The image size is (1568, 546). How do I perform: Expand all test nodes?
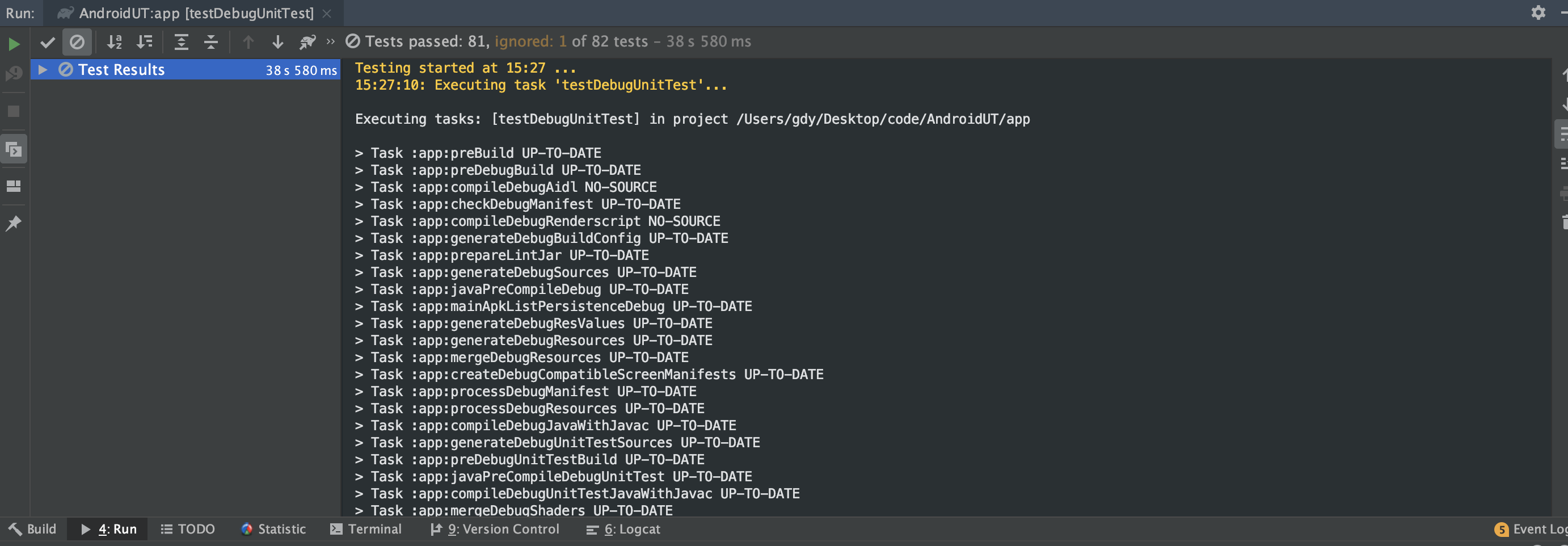[x=181, y=42]
